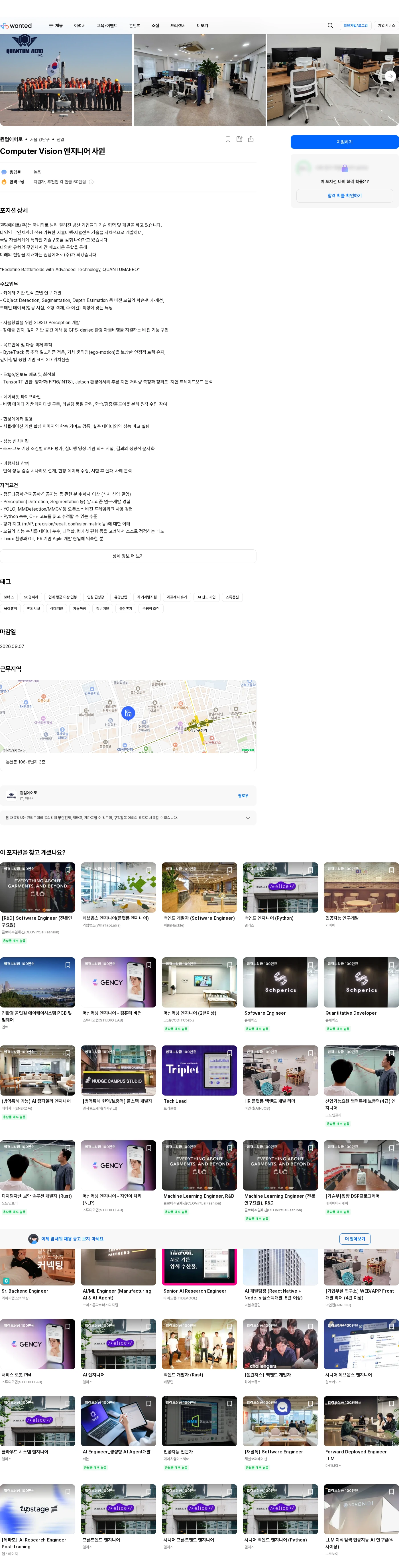Image resolution: width=399 pixels, height=1568 pixels.
Task: Click the avatar icon beside 이제 밤새워 채용 공고 banner
Action: click(x=33, y=1239)
